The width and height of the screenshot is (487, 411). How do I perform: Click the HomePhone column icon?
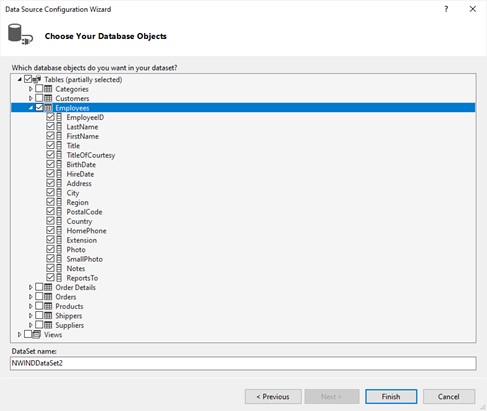pyautogui.click(x=59, y=231)
